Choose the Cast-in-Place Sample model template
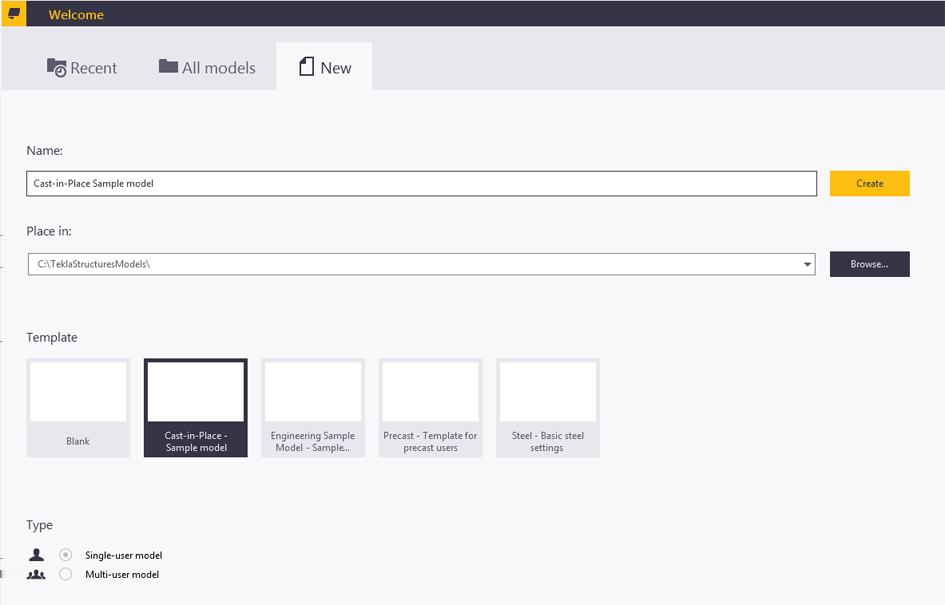The width and height of the screenshot is (945, 605). pos(196,408)
